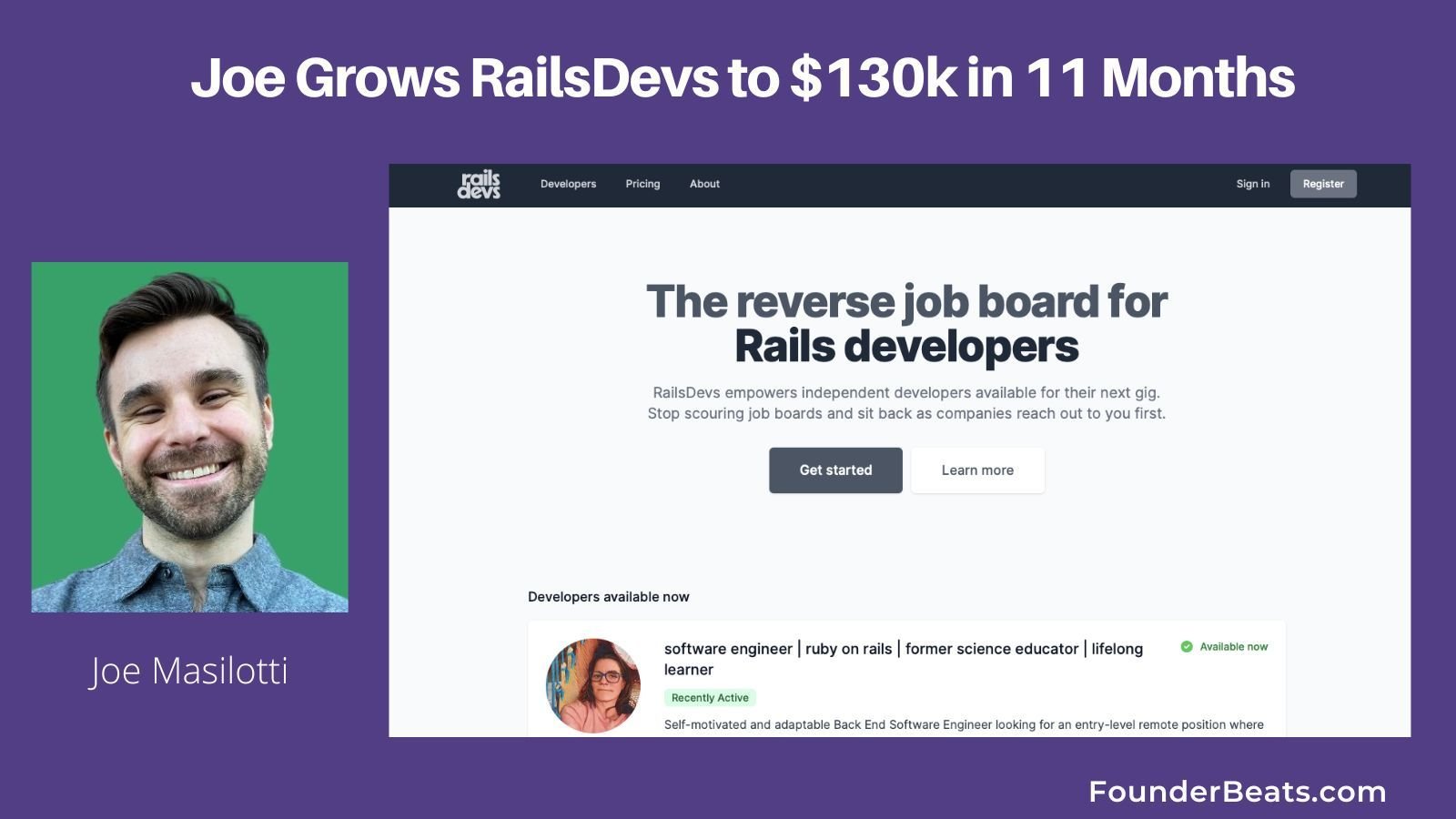Click the Learn more button
Image resolution: width=1456 pixels, height=819 pixels.
(x=977, y=470)
